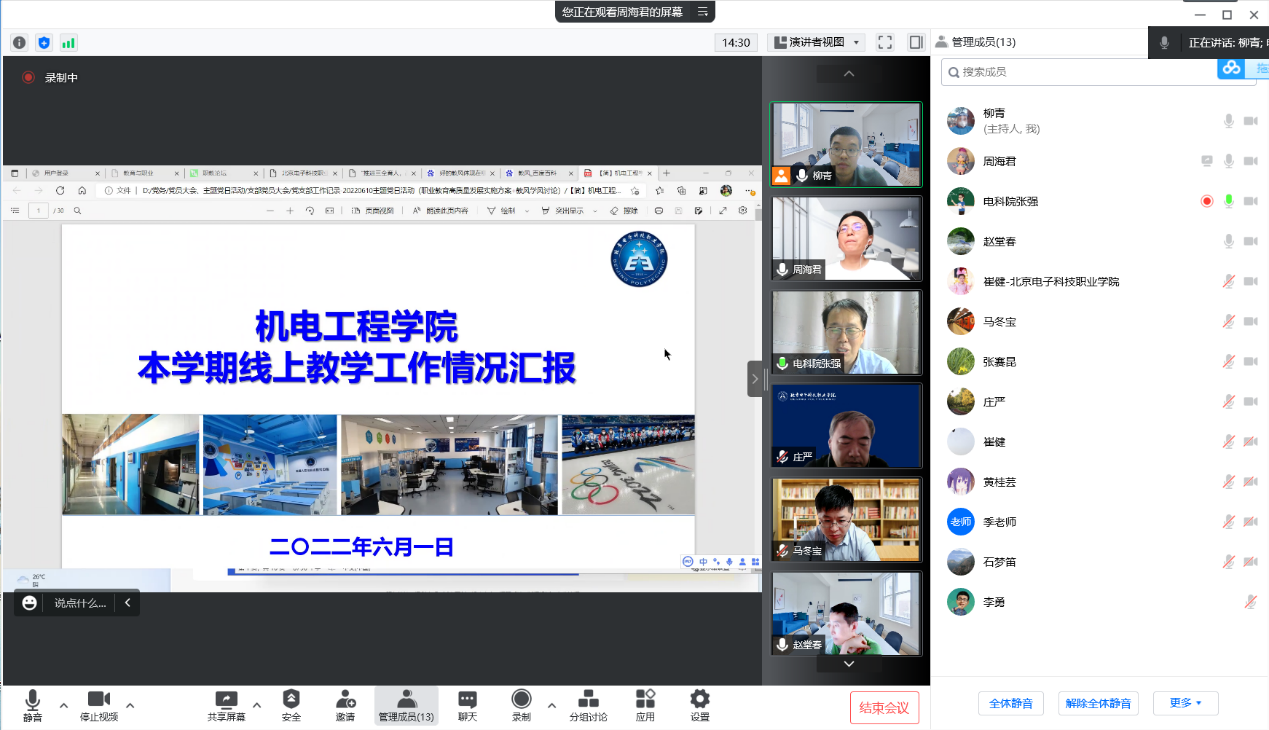Expand the More (更多) dropdown
Viewport: 1269px width, 730px height.
1186,703
